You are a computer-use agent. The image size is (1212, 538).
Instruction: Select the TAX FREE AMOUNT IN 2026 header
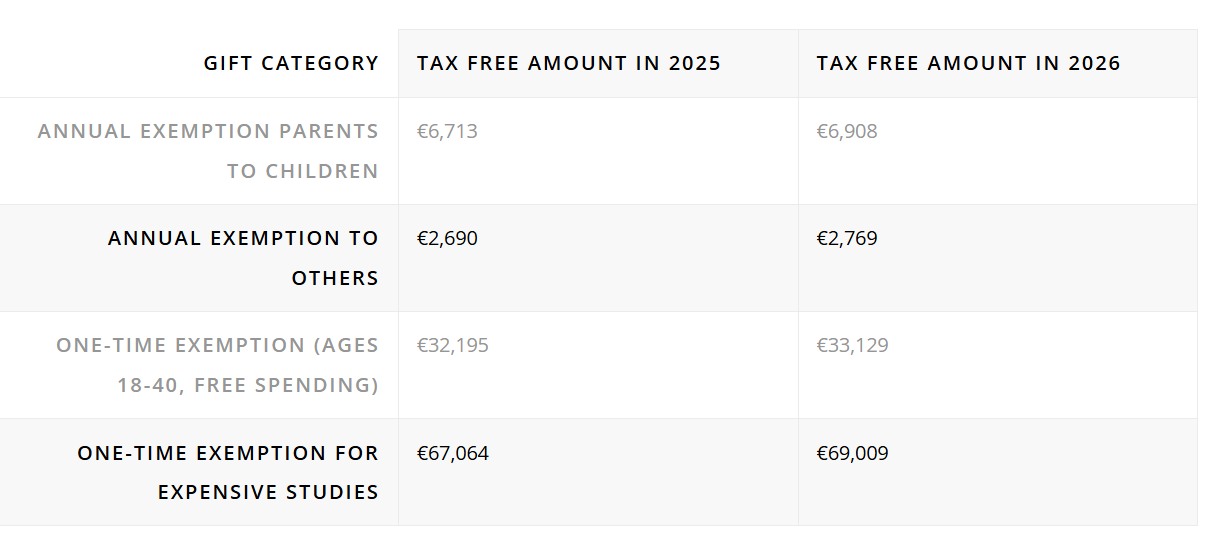[968, 63]
